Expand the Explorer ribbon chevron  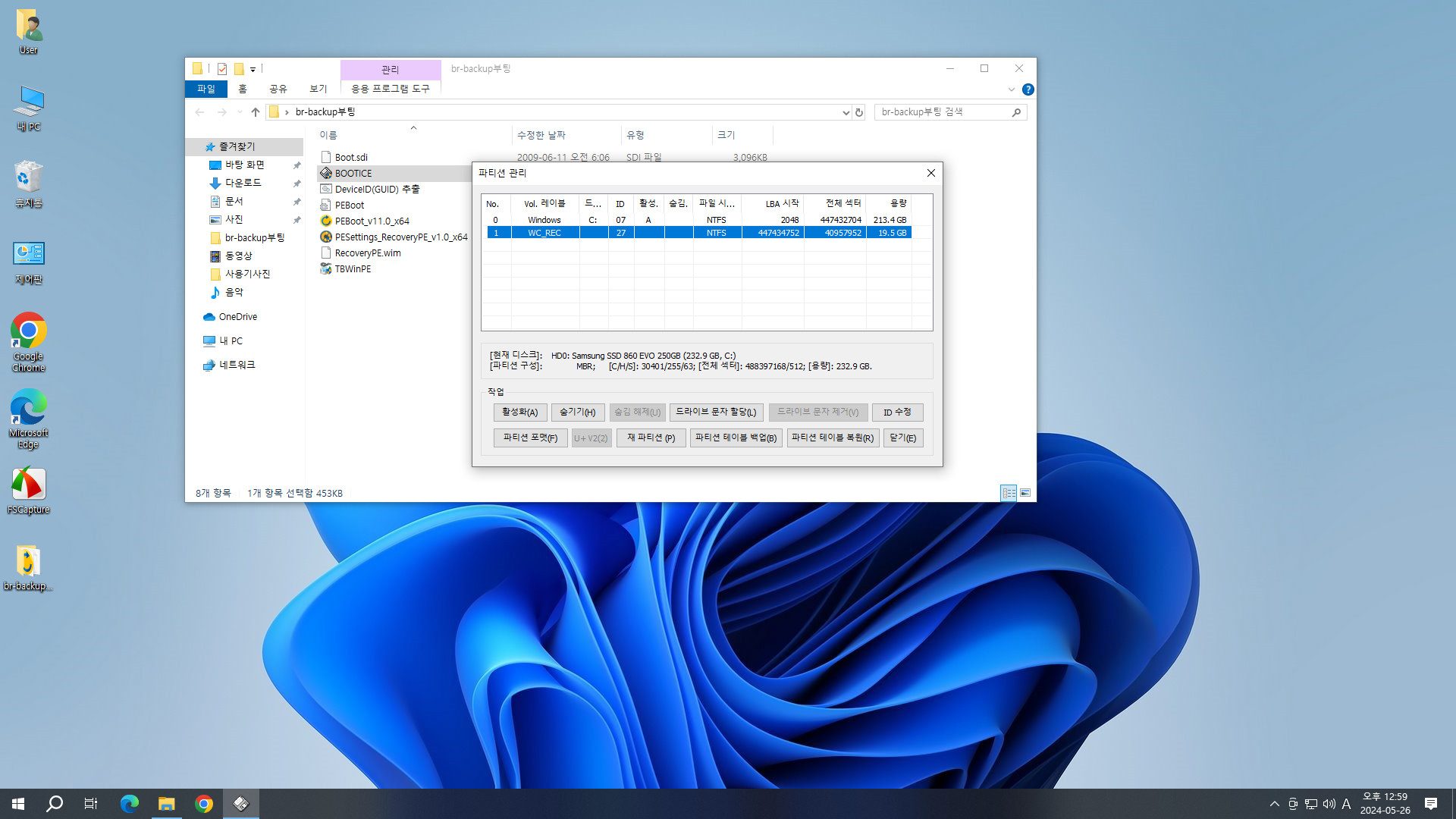(1011, 89)
